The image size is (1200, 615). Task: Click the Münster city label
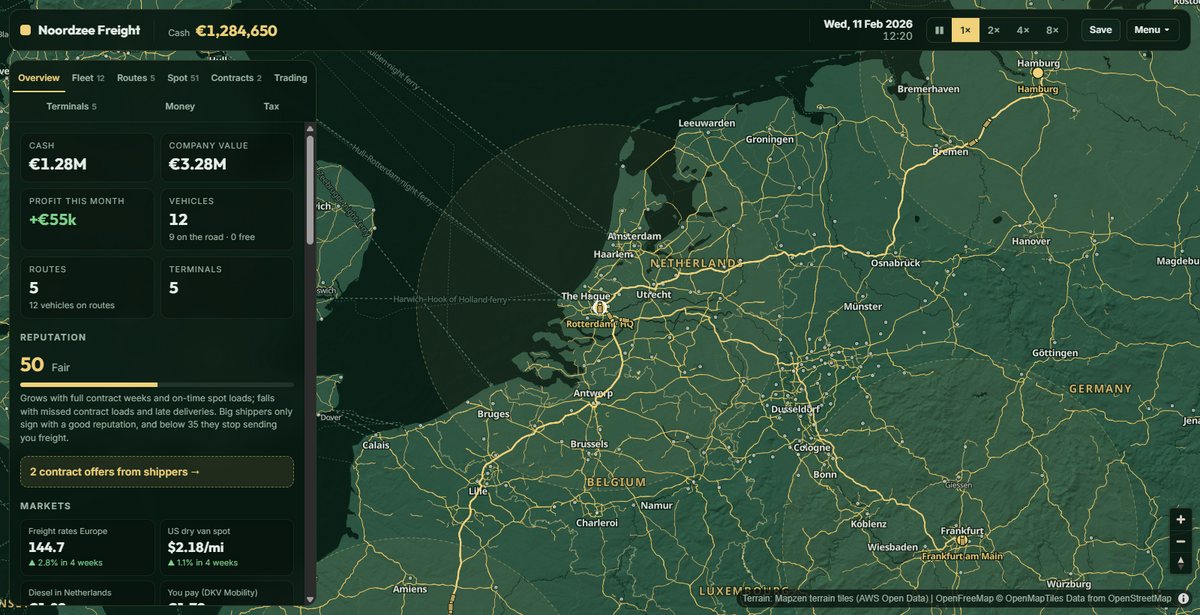pos(863,307)
